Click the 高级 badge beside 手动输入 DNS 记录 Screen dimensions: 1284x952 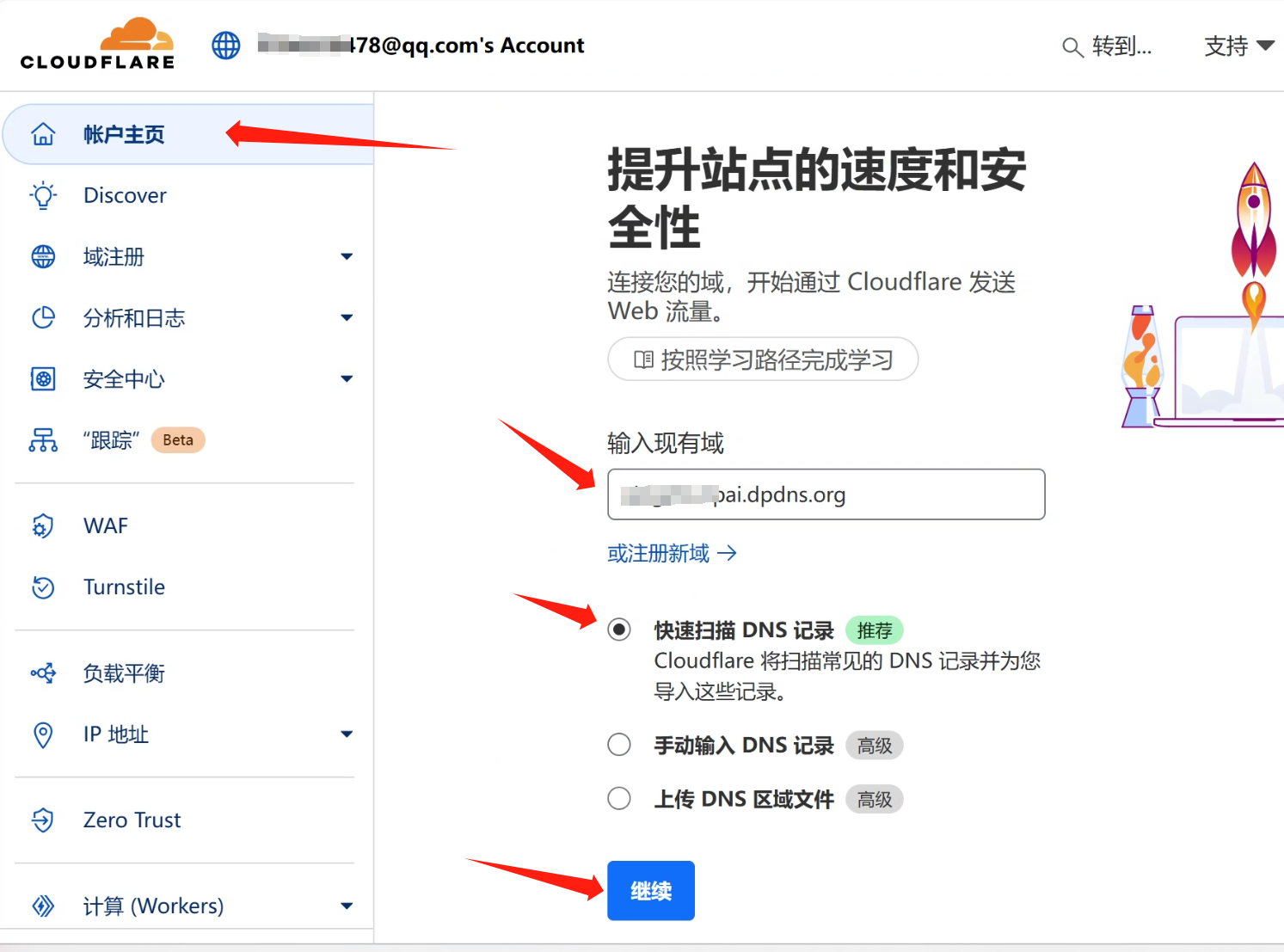click(x=875, y=746)
